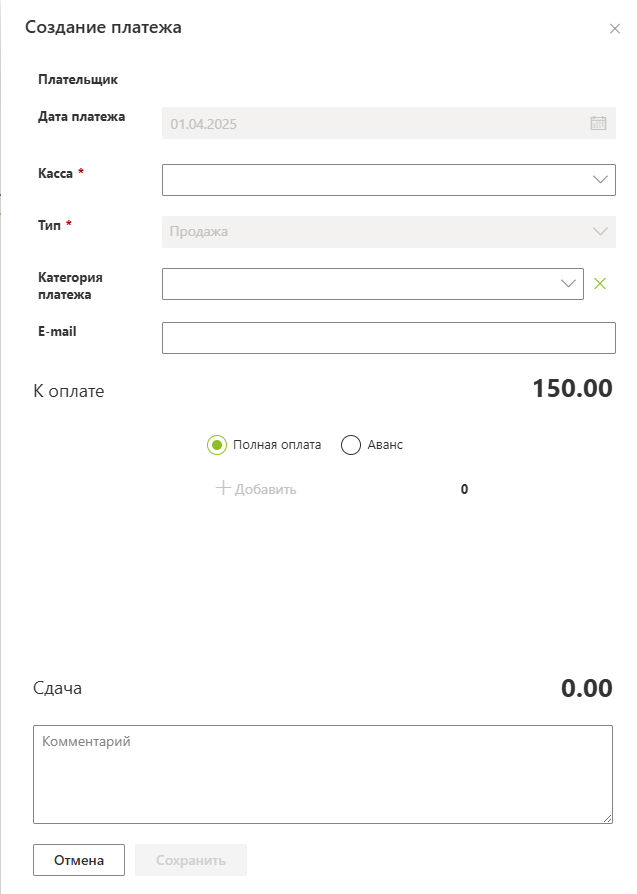Click the date text 01.04.2025
The image size is (637, 894).
204,124
